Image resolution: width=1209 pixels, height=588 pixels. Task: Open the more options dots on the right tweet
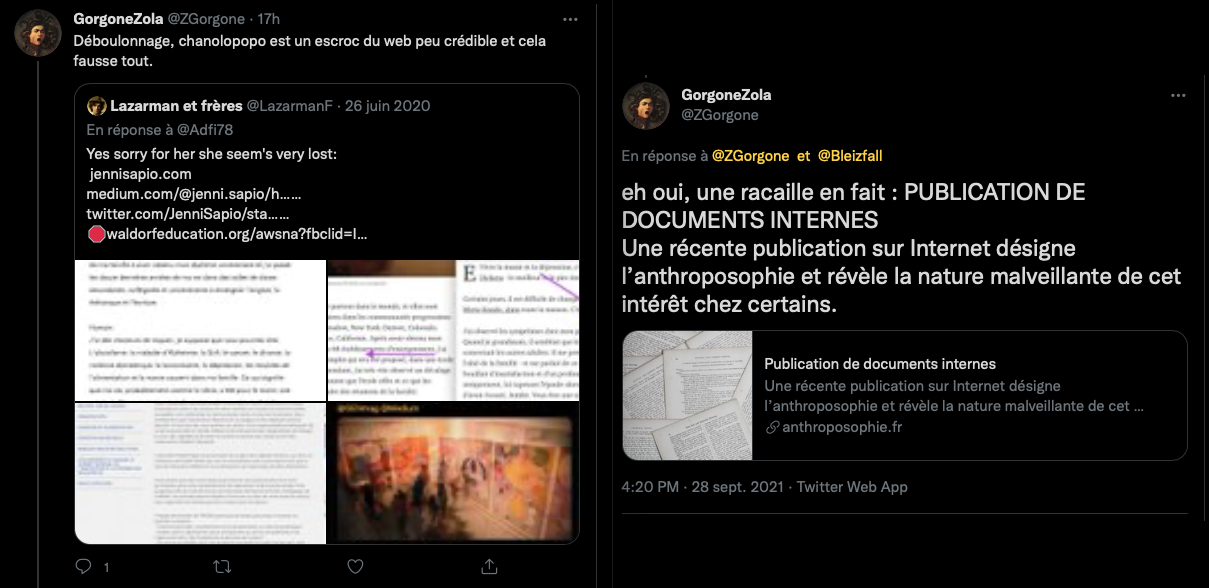click(1178, 95)
